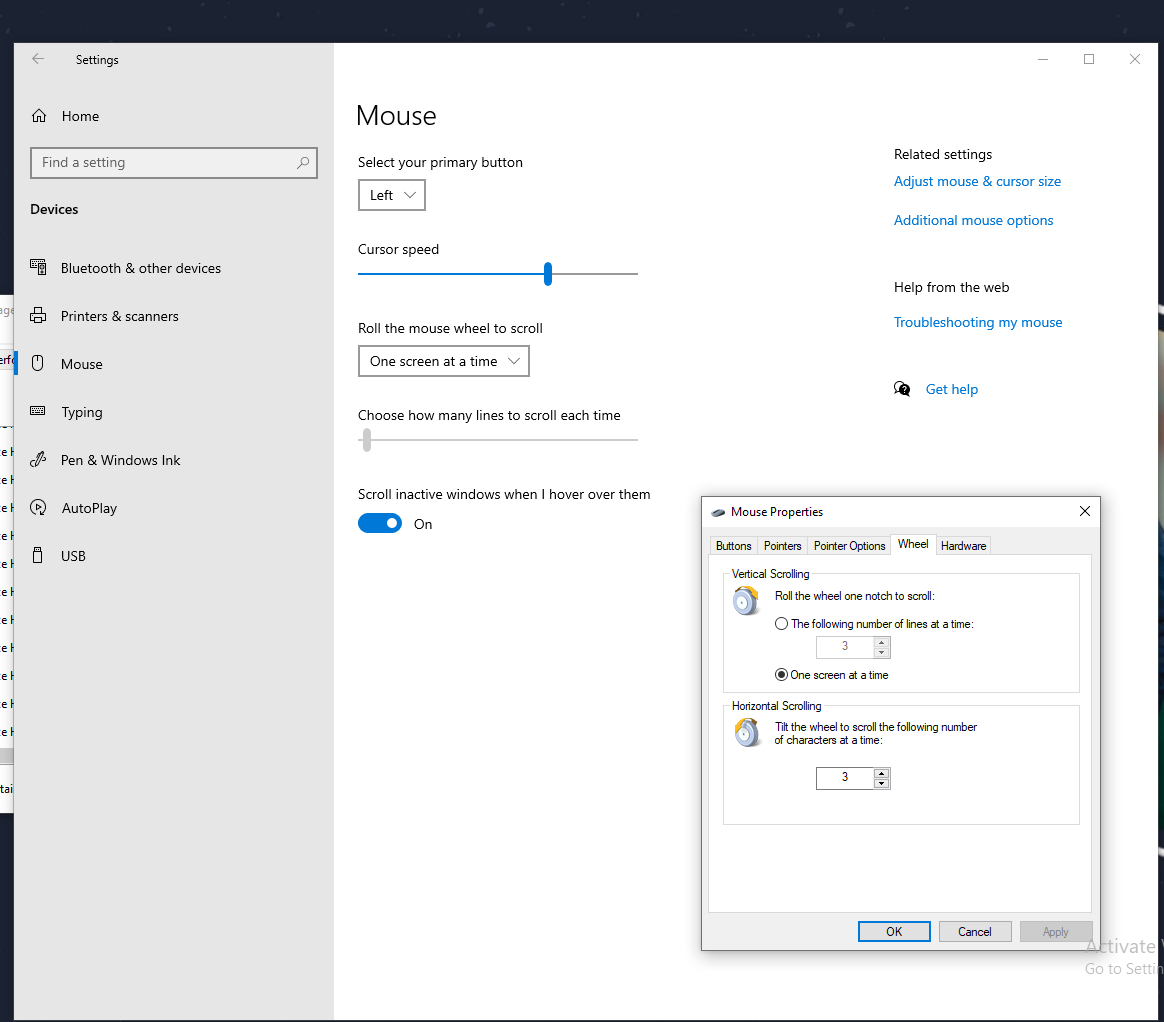The height and width of the screenshot is (1022, 1164).
Task: Click the Mouse sidebar icon
Action: (x=38, y=364)
